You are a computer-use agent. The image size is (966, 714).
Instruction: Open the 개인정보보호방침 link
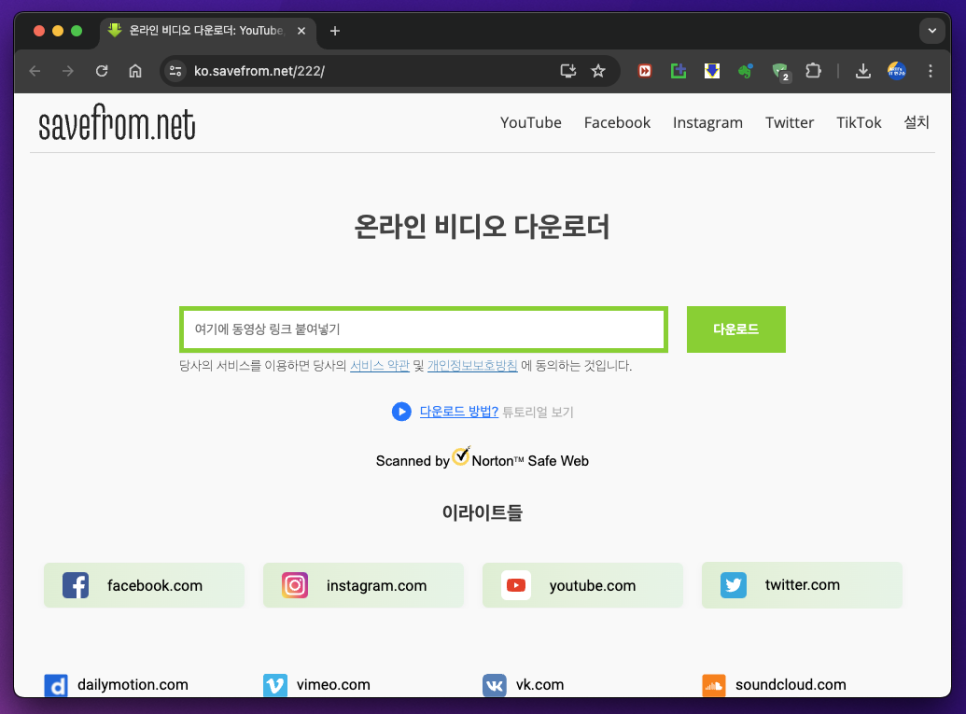(472, 365)
